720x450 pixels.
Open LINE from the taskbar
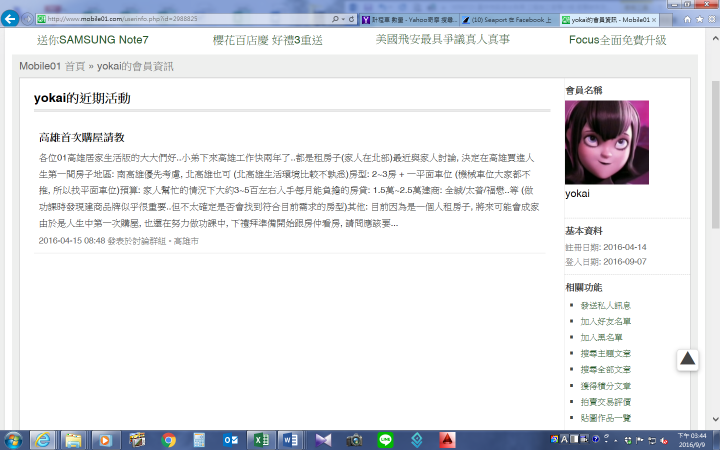(385, 440)
